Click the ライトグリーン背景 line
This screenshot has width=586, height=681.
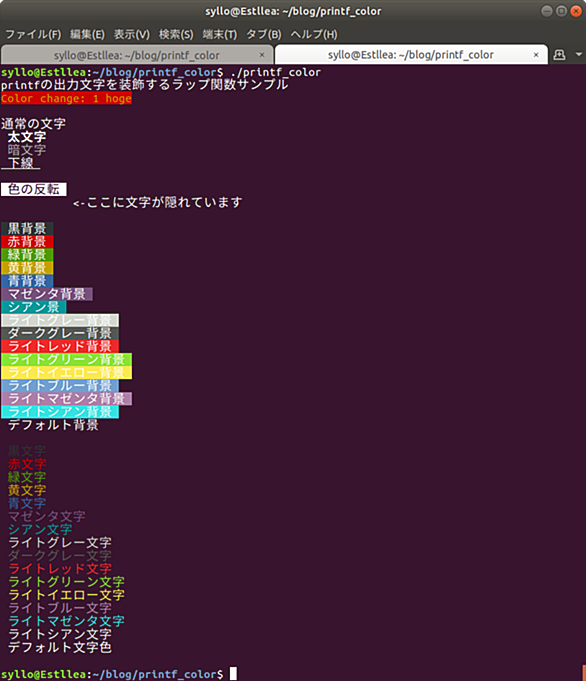click(66, 360)
